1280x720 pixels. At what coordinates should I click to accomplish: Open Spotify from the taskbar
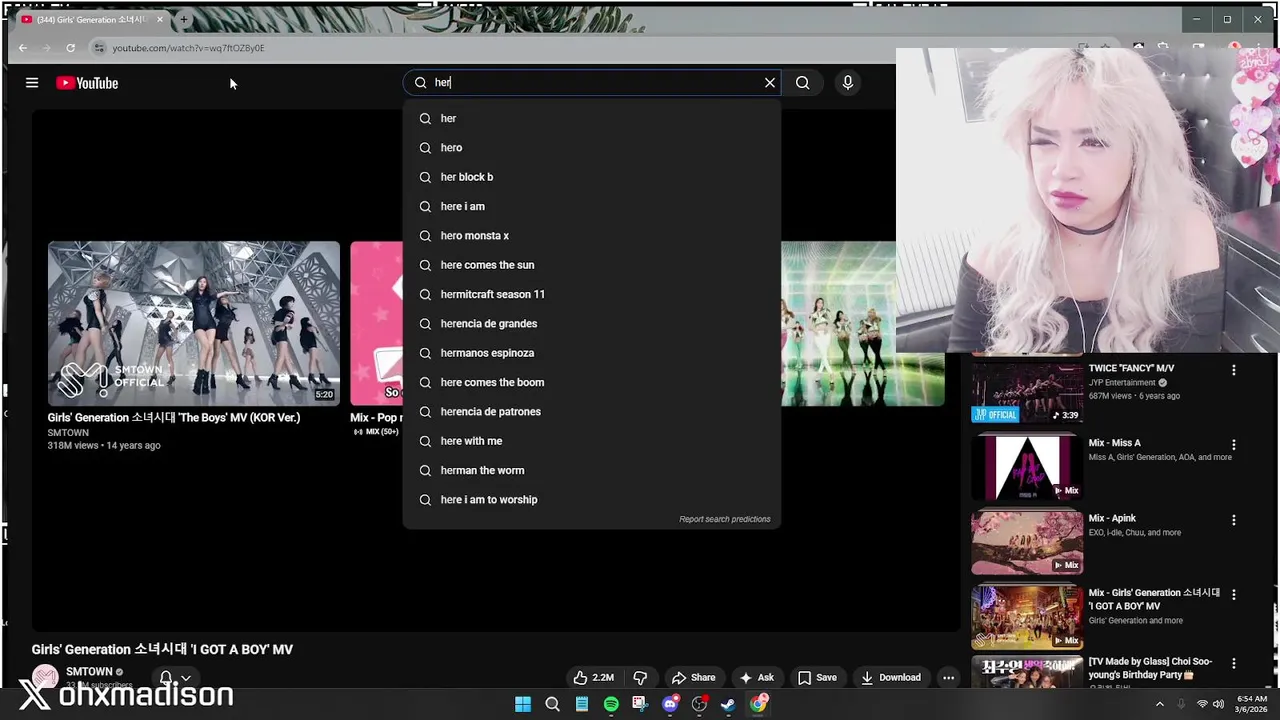pos(611,704)
